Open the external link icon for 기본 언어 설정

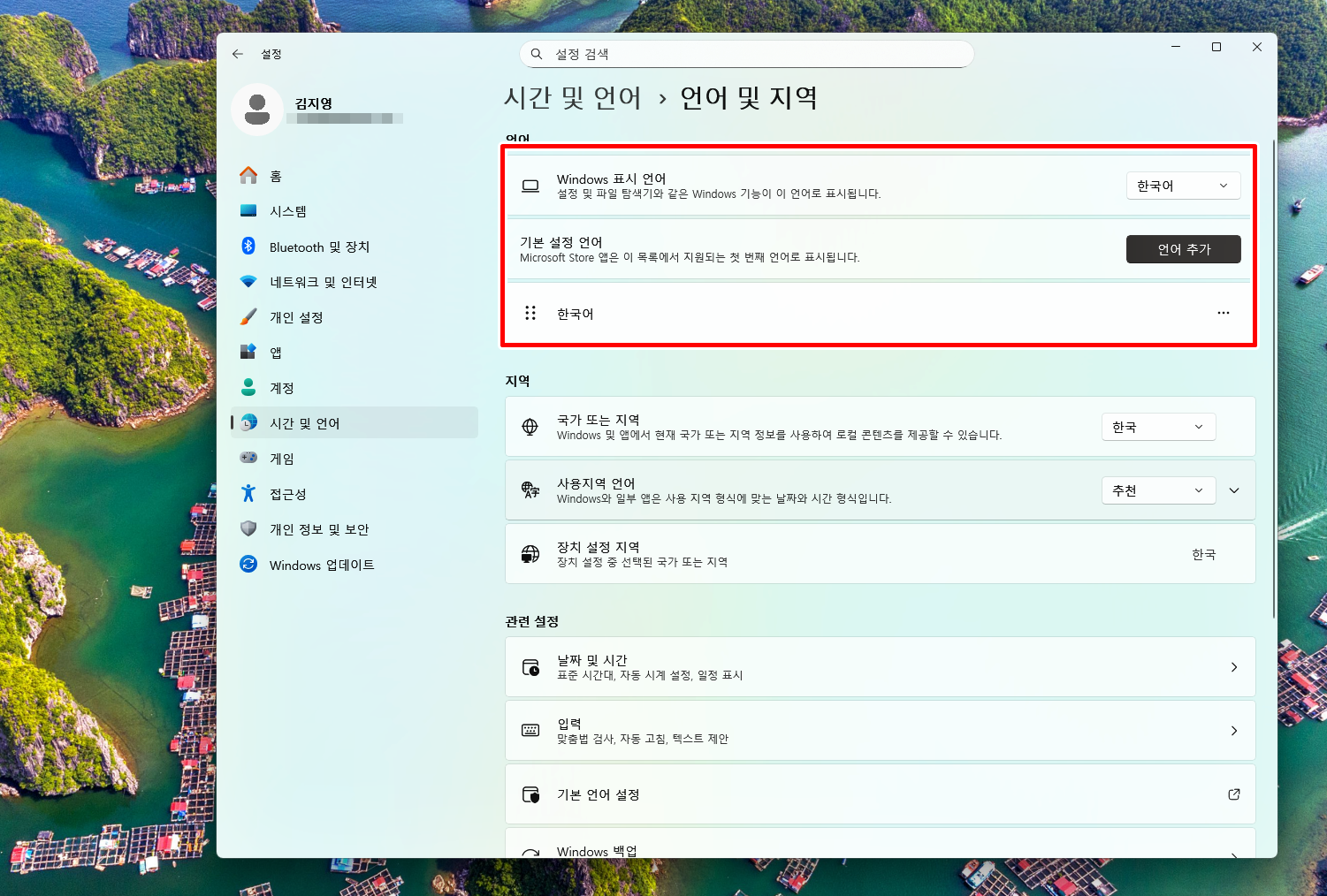[1234, 794]
